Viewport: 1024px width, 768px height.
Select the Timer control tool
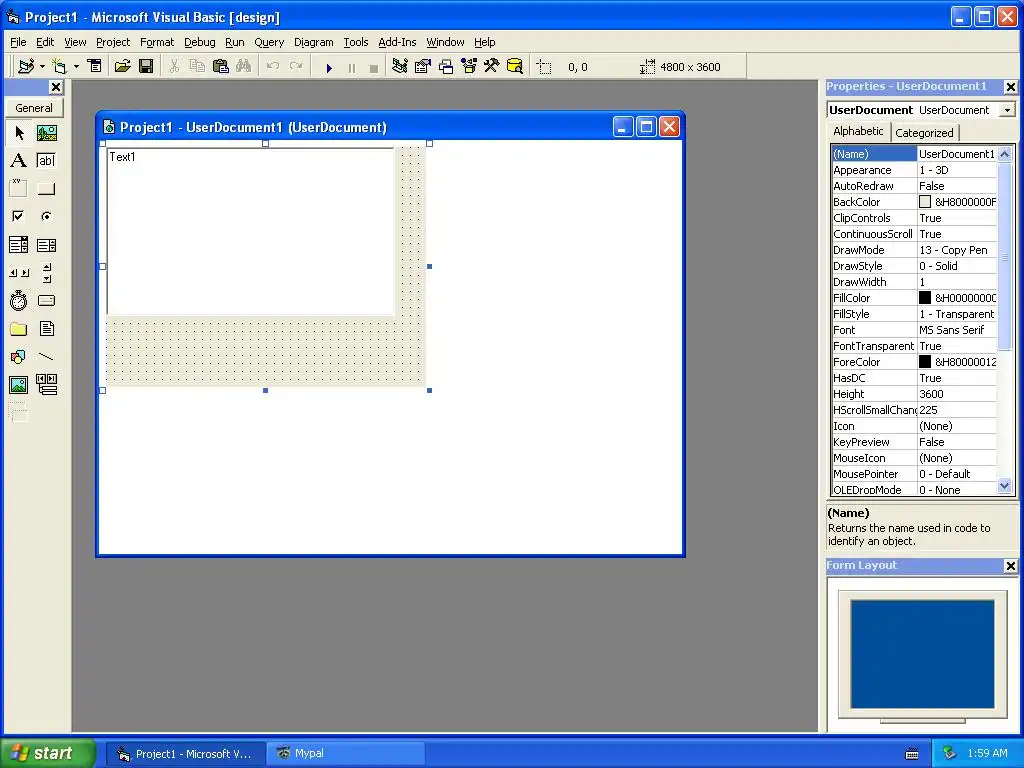pyautogui.click(x=19, y=300)
